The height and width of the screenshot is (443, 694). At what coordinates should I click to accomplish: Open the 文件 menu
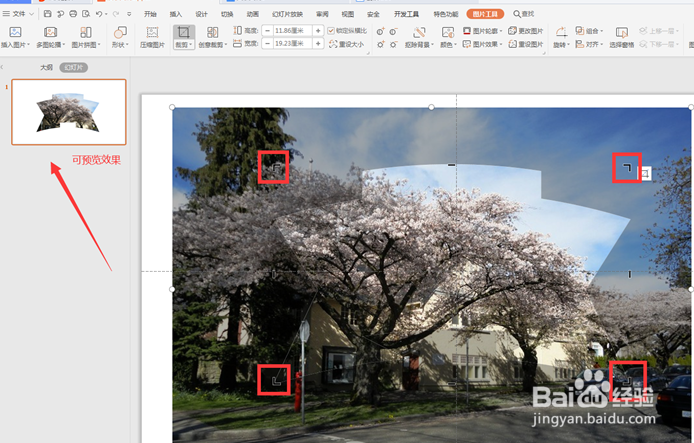18,14
